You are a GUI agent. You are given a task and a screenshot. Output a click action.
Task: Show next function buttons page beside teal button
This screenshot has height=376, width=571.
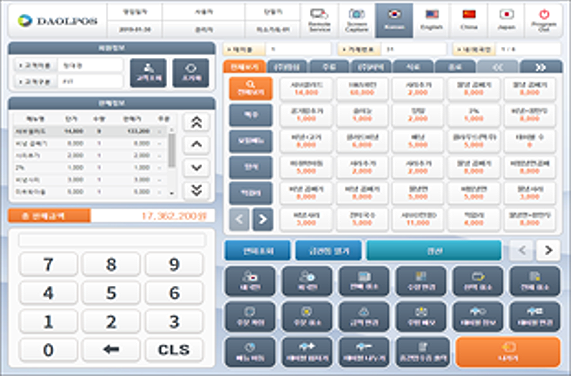(548, 250)
